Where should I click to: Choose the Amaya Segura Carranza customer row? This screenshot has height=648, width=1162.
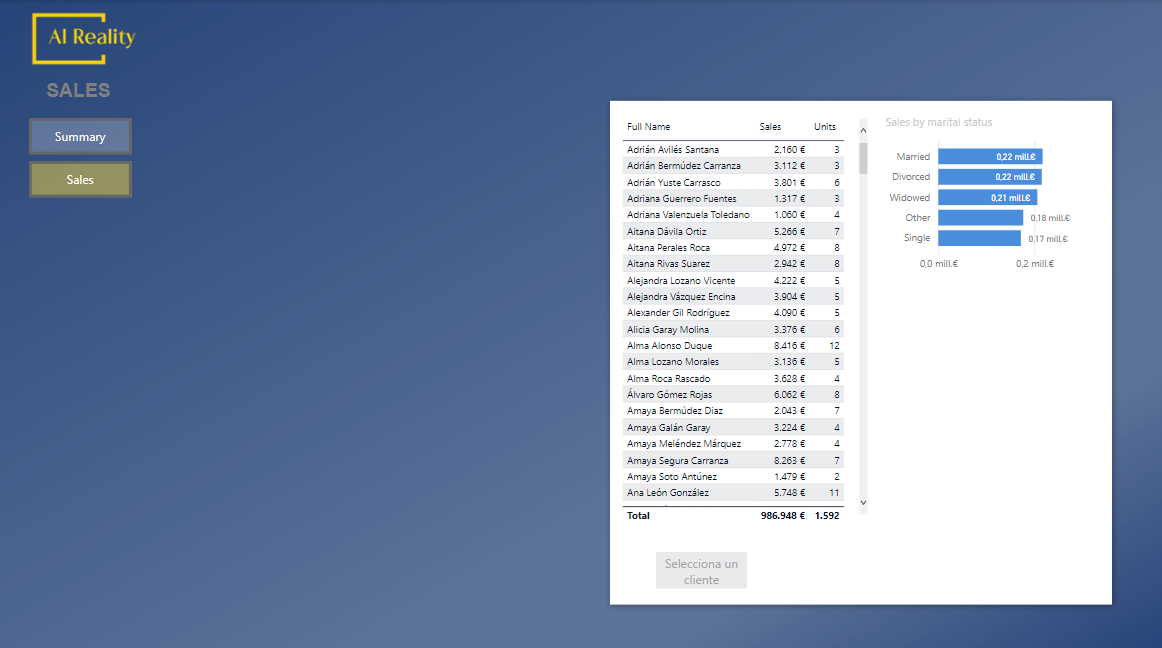tap(678, 461)
